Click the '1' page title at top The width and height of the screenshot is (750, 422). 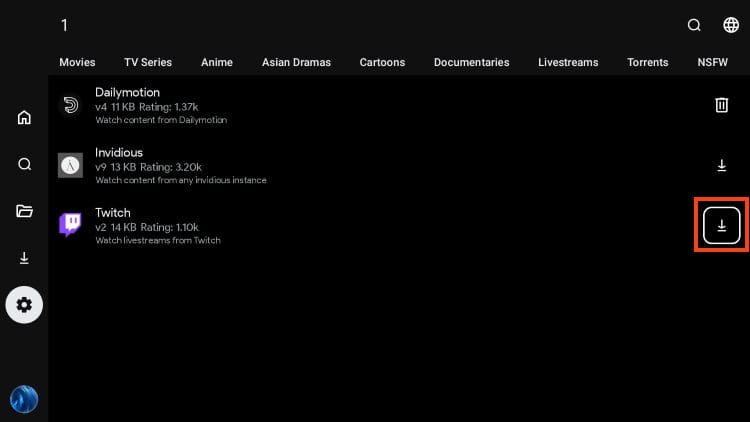pos(65,25)
